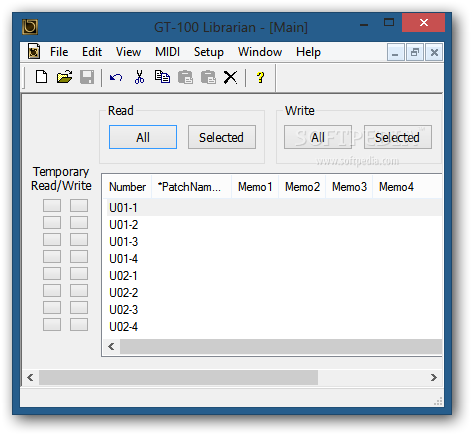Click the Memo2 column header

(x=302, y=187)
